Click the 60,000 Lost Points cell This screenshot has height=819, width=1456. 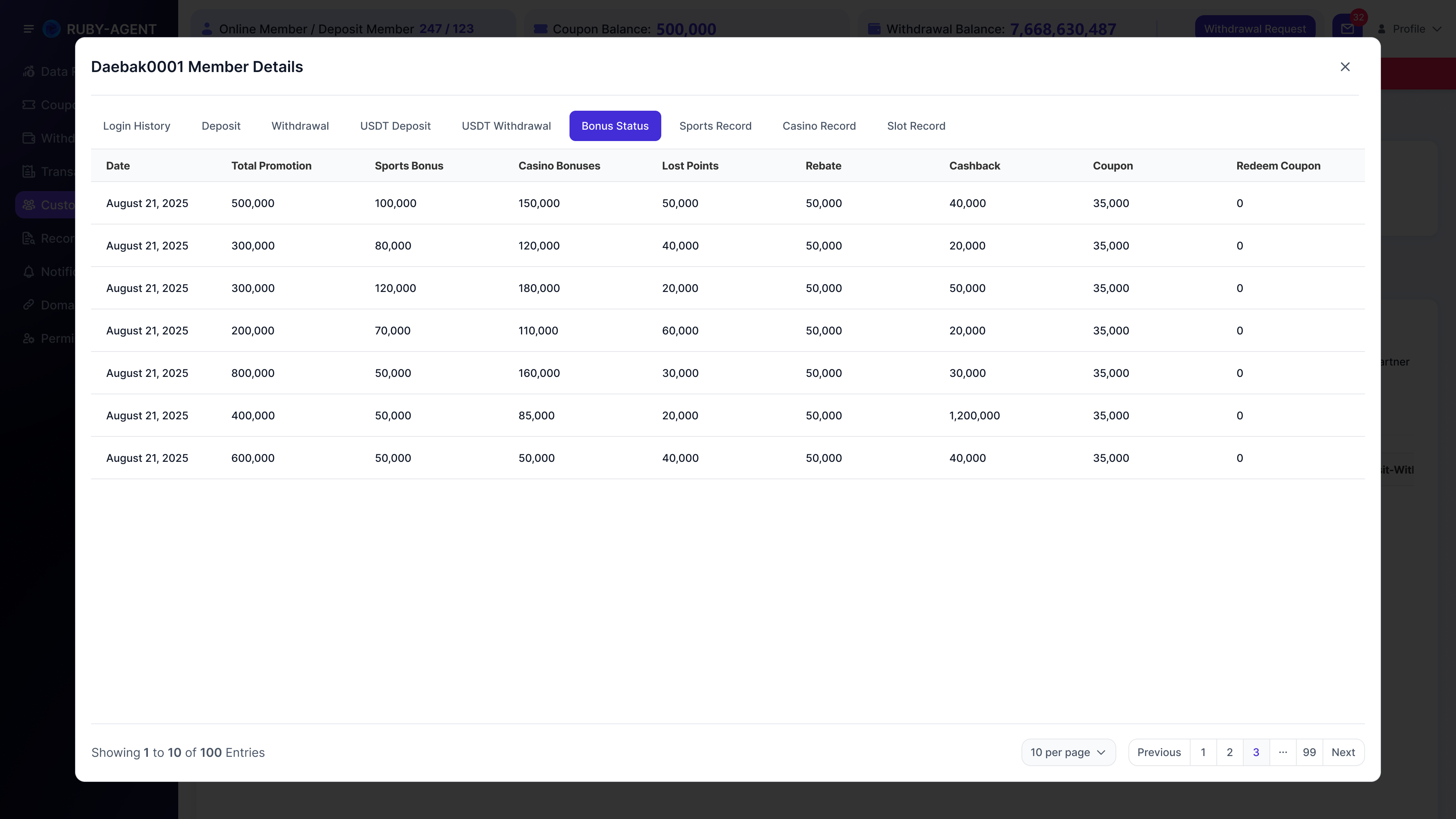680,331
